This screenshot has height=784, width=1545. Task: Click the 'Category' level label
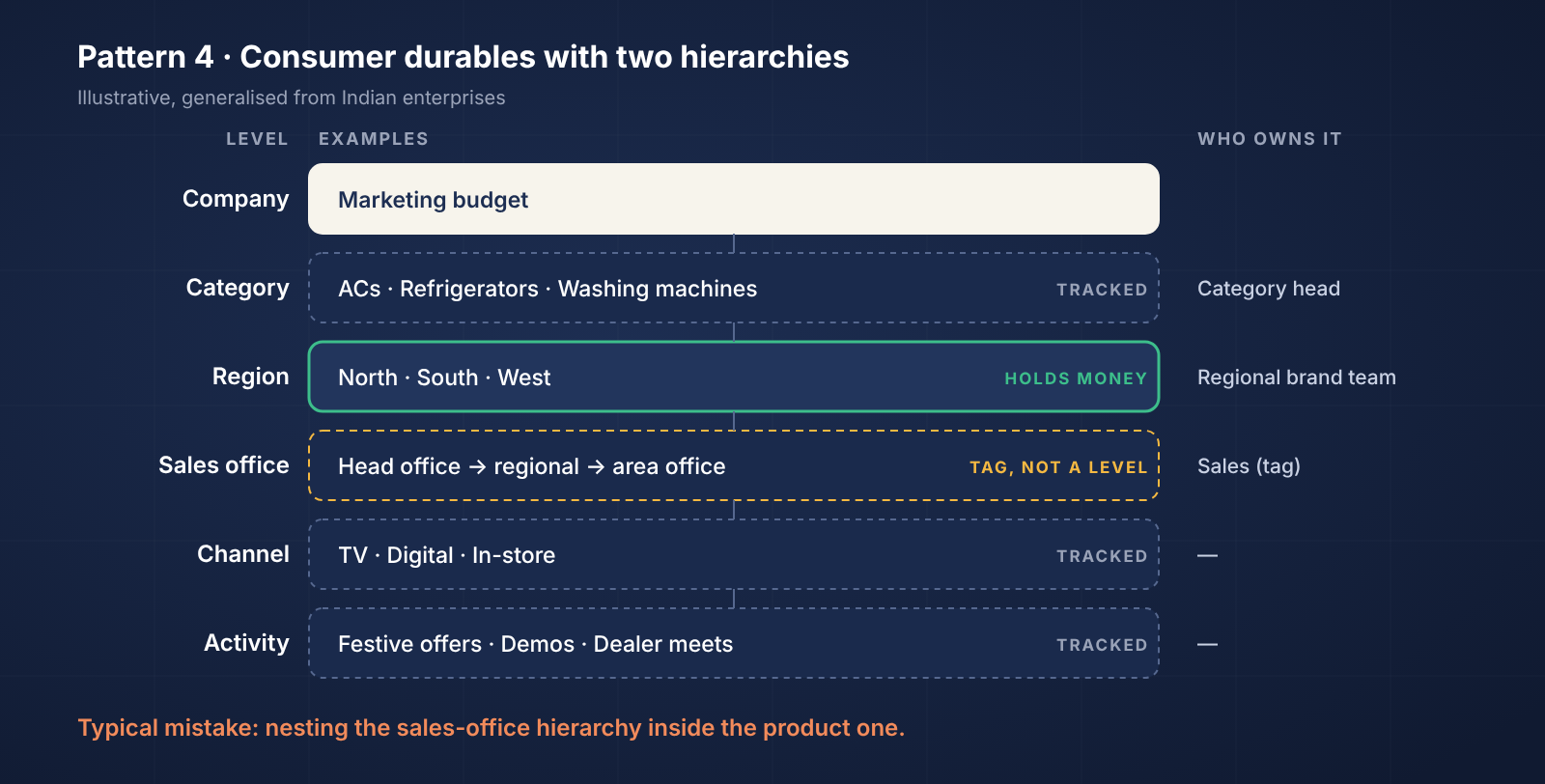coord(238,288)
